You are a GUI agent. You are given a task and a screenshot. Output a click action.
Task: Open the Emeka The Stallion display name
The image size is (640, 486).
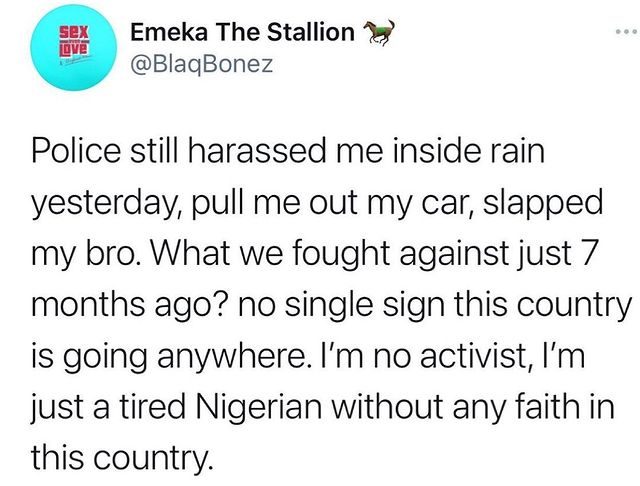[243, 33]
